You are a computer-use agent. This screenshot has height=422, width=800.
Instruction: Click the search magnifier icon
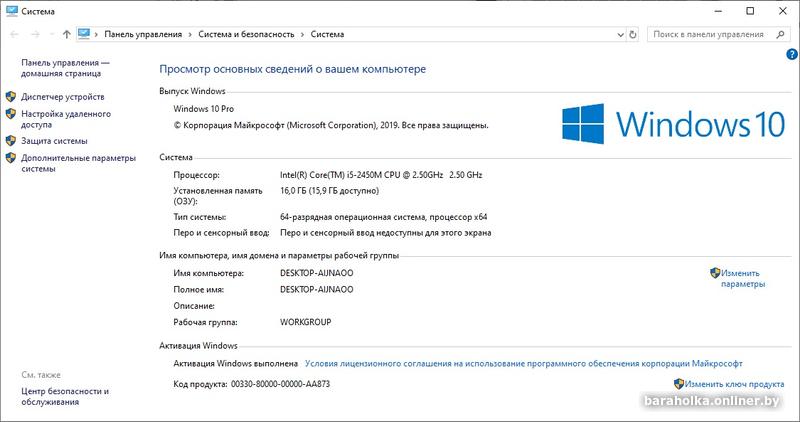pos(780,34)
